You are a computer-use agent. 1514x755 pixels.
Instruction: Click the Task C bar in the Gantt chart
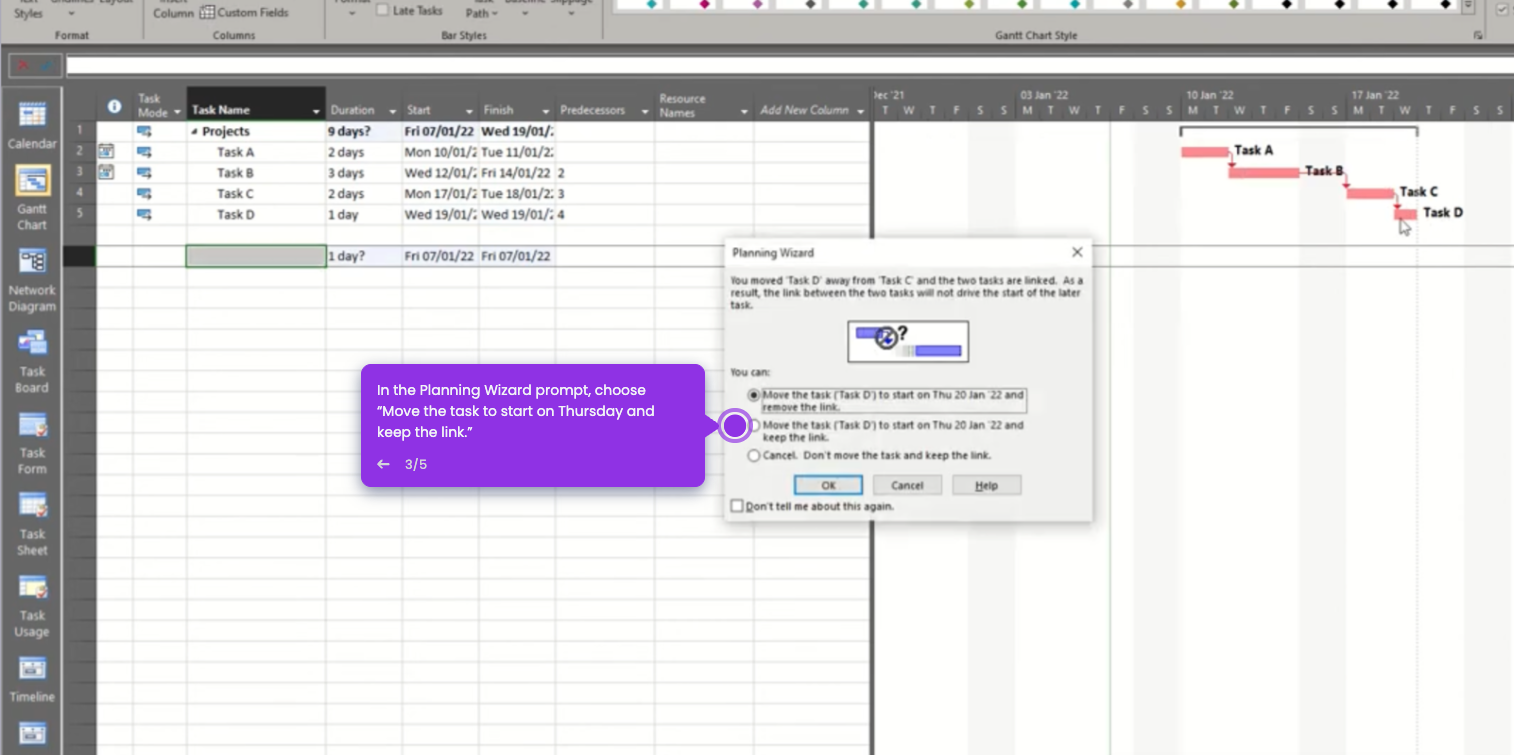pyautogui.click(x=1370, y=193)
